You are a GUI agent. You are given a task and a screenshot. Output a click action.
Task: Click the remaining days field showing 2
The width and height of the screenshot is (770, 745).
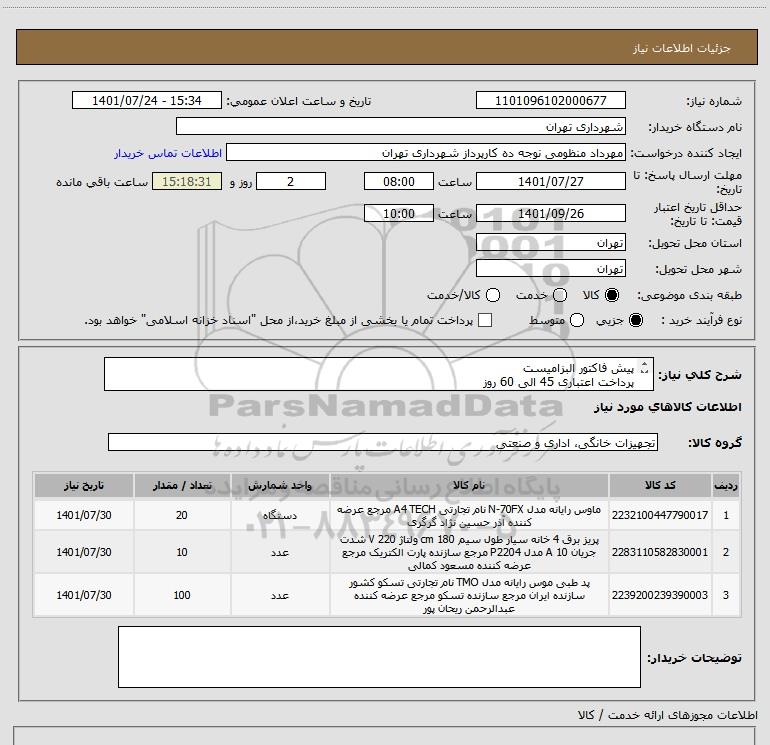291,181
